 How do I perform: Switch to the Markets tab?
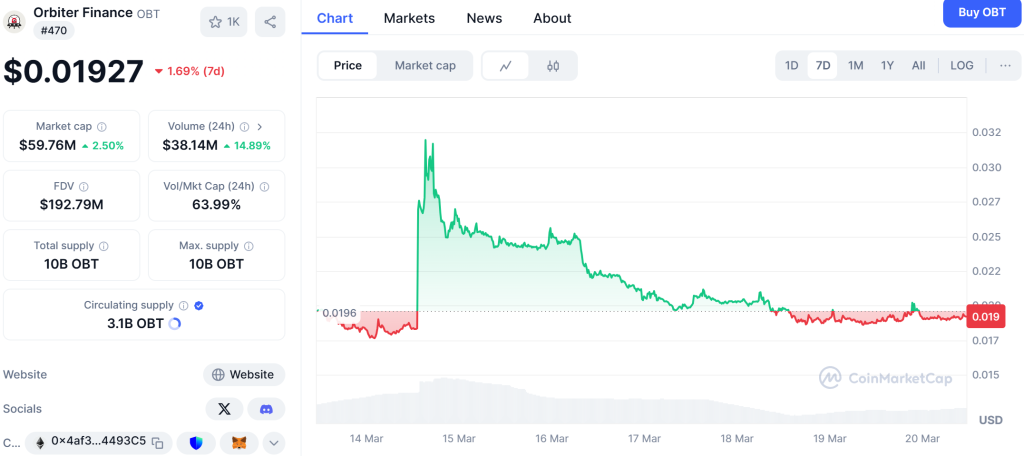pos(409,18)
